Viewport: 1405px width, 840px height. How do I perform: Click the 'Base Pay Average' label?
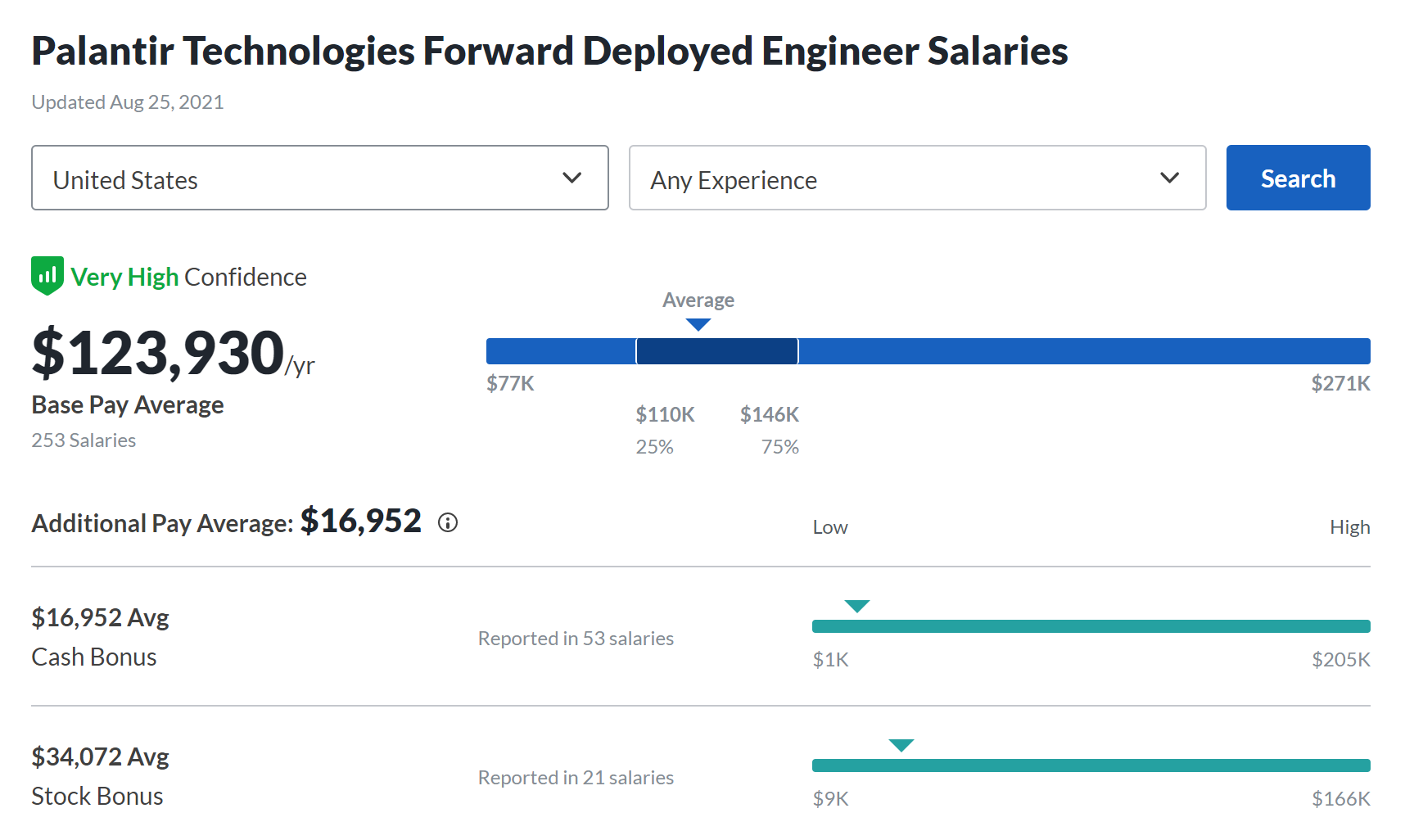coord(128,404)
